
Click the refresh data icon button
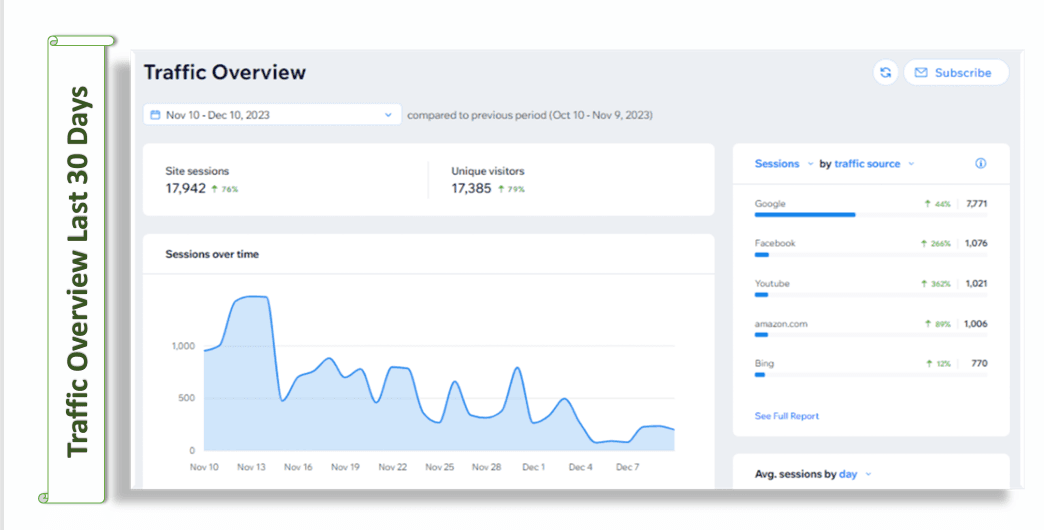pyautogui.click(x=886, y=73)
